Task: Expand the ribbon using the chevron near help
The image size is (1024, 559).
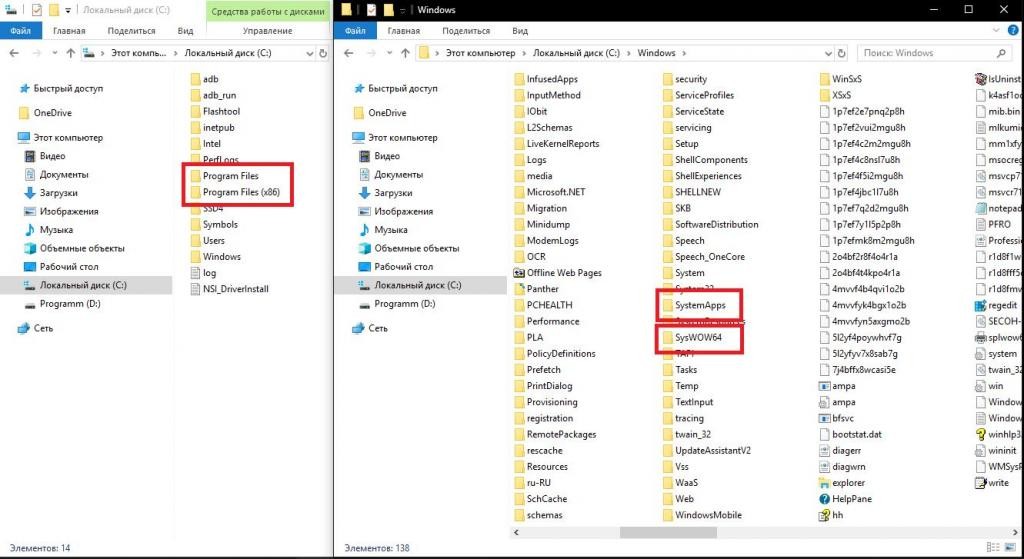Action: click(x=996, y=31)
